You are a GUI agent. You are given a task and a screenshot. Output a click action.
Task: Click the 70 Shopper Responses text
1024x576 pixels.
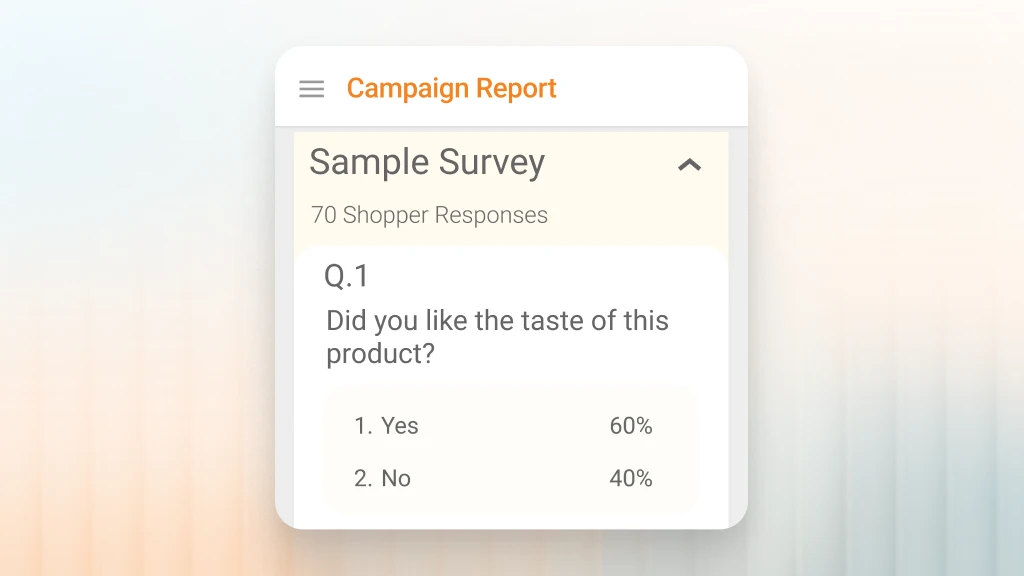(429, 215)
